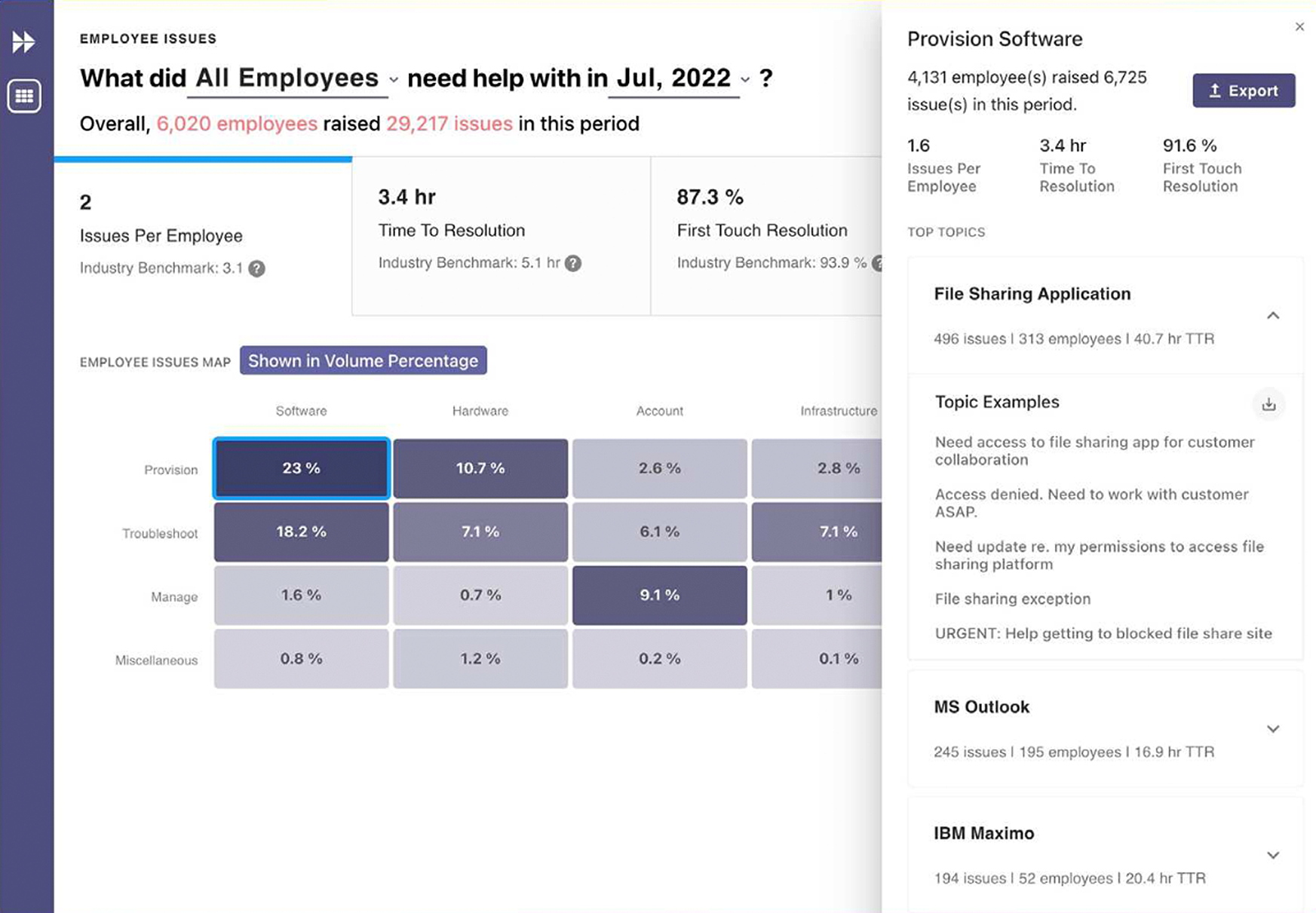Toggle Shown in Volume Percentage

[363, 360]
